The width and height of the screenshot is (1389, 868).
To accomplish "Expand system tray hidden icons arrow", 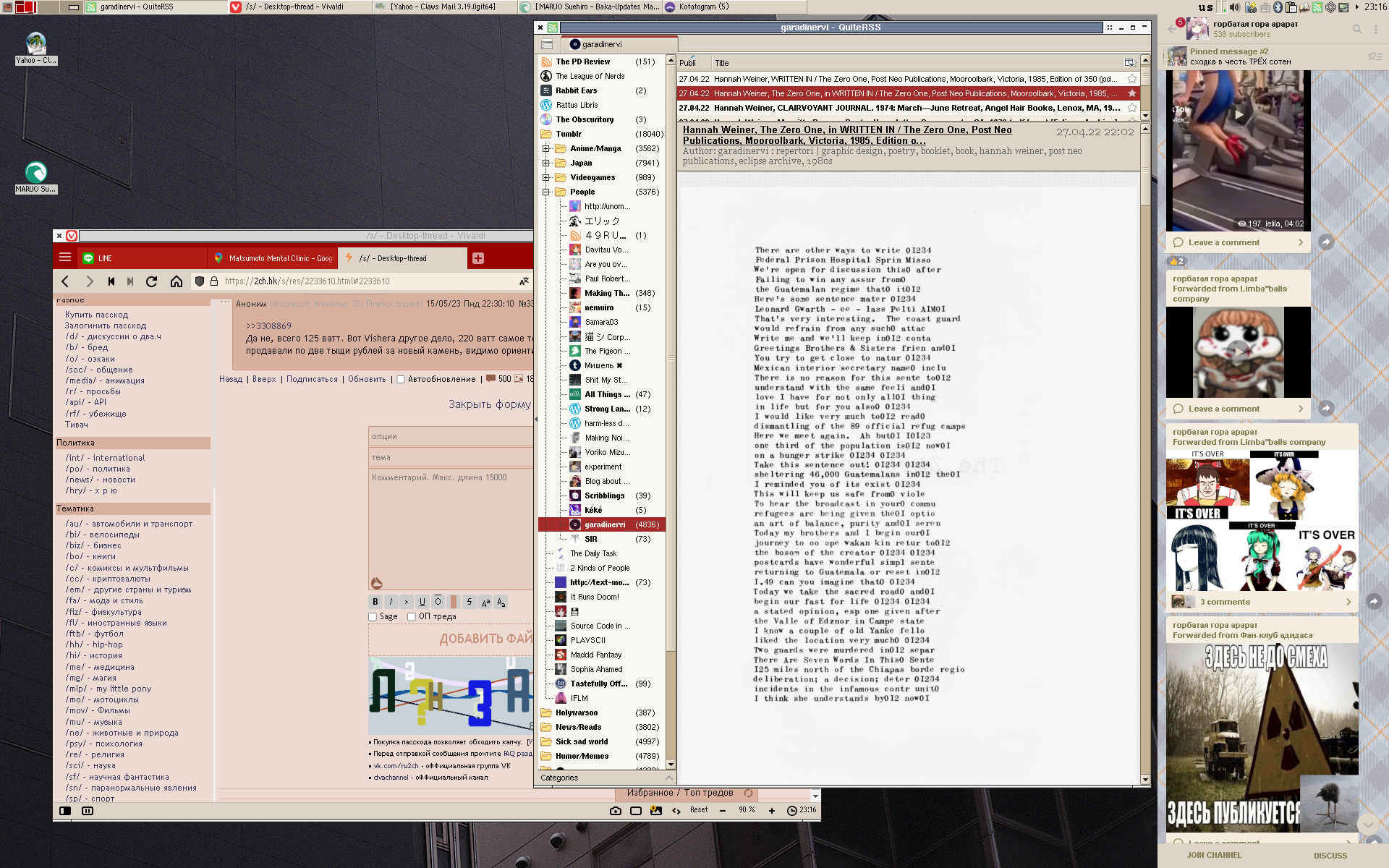I will (x=1357, y=7).
